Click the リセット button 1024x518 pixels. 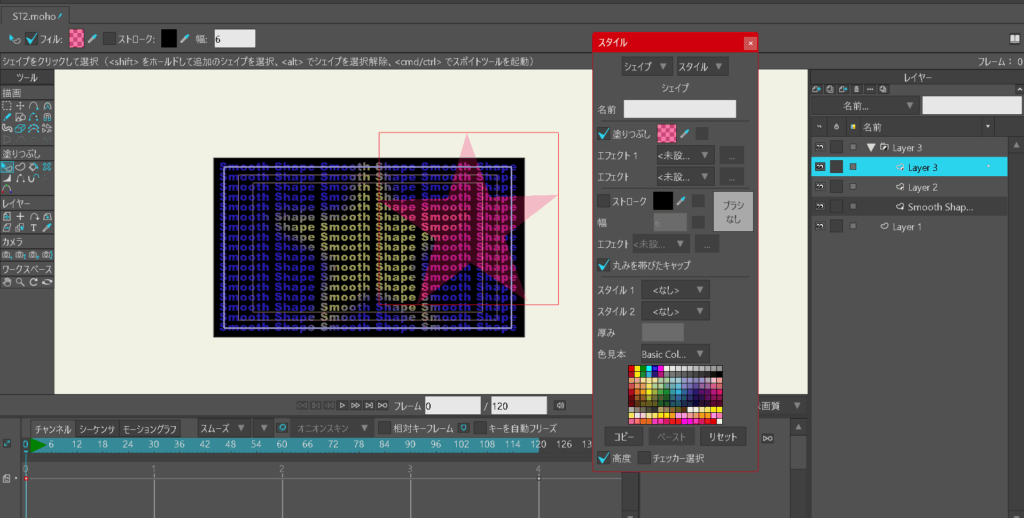click(722, 437)
